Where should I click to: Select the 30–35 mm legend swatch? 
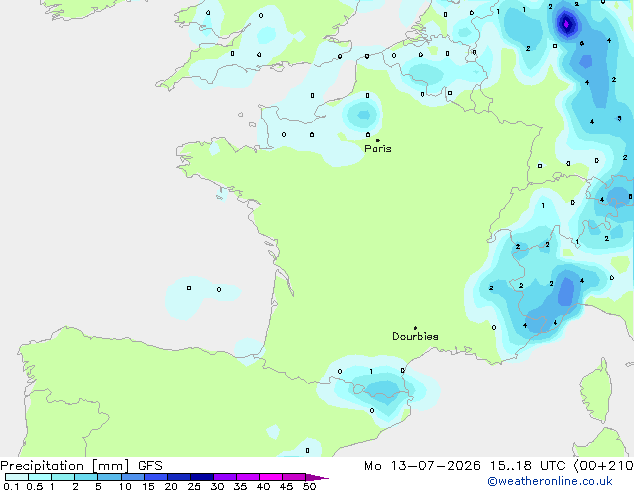(225, 477)
